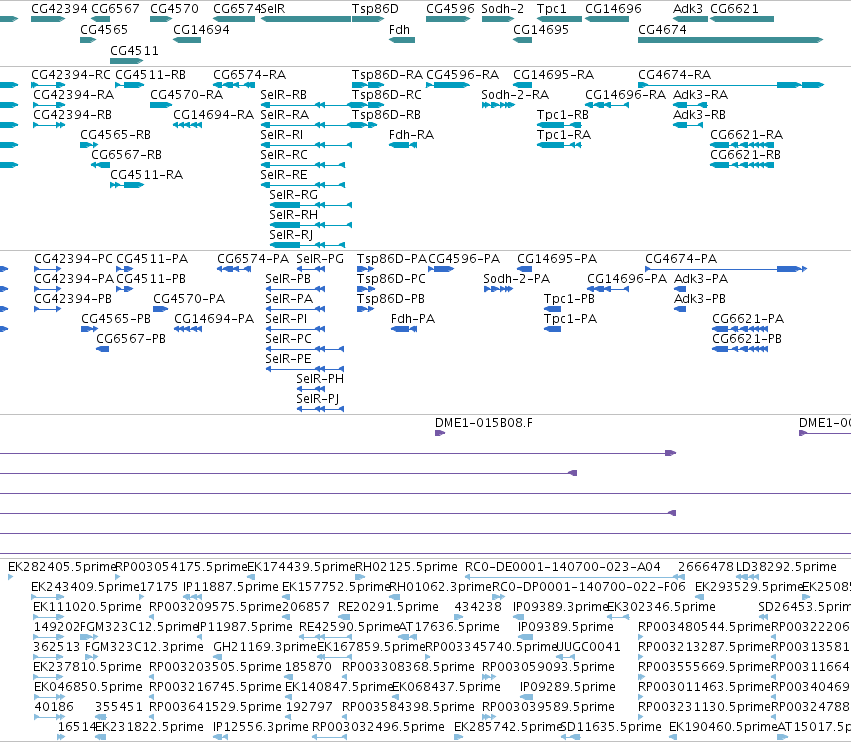Select the SelR gene glyph
The image size is (851, 742).
(x=306, y=20)
